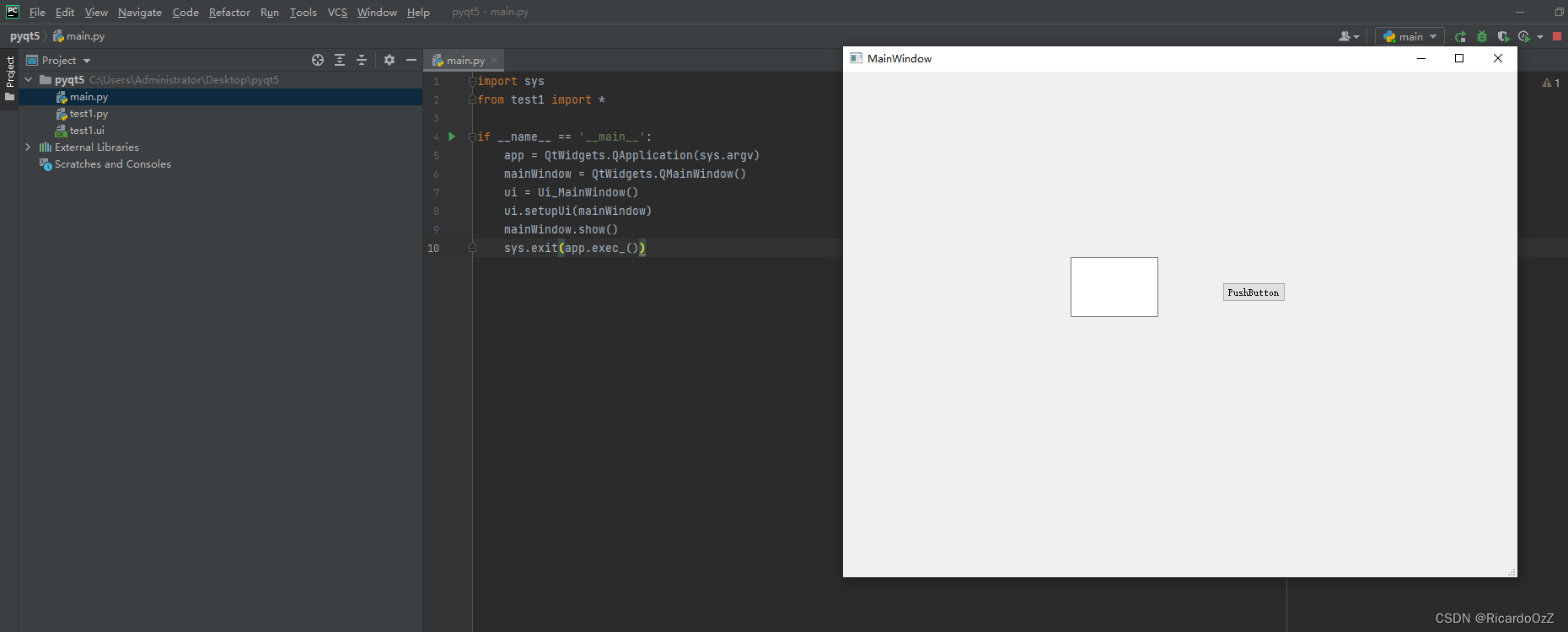This screenshot has height=632, width=1568.
Task: Click the 'import sys' code line
Action: pos(511,82)
